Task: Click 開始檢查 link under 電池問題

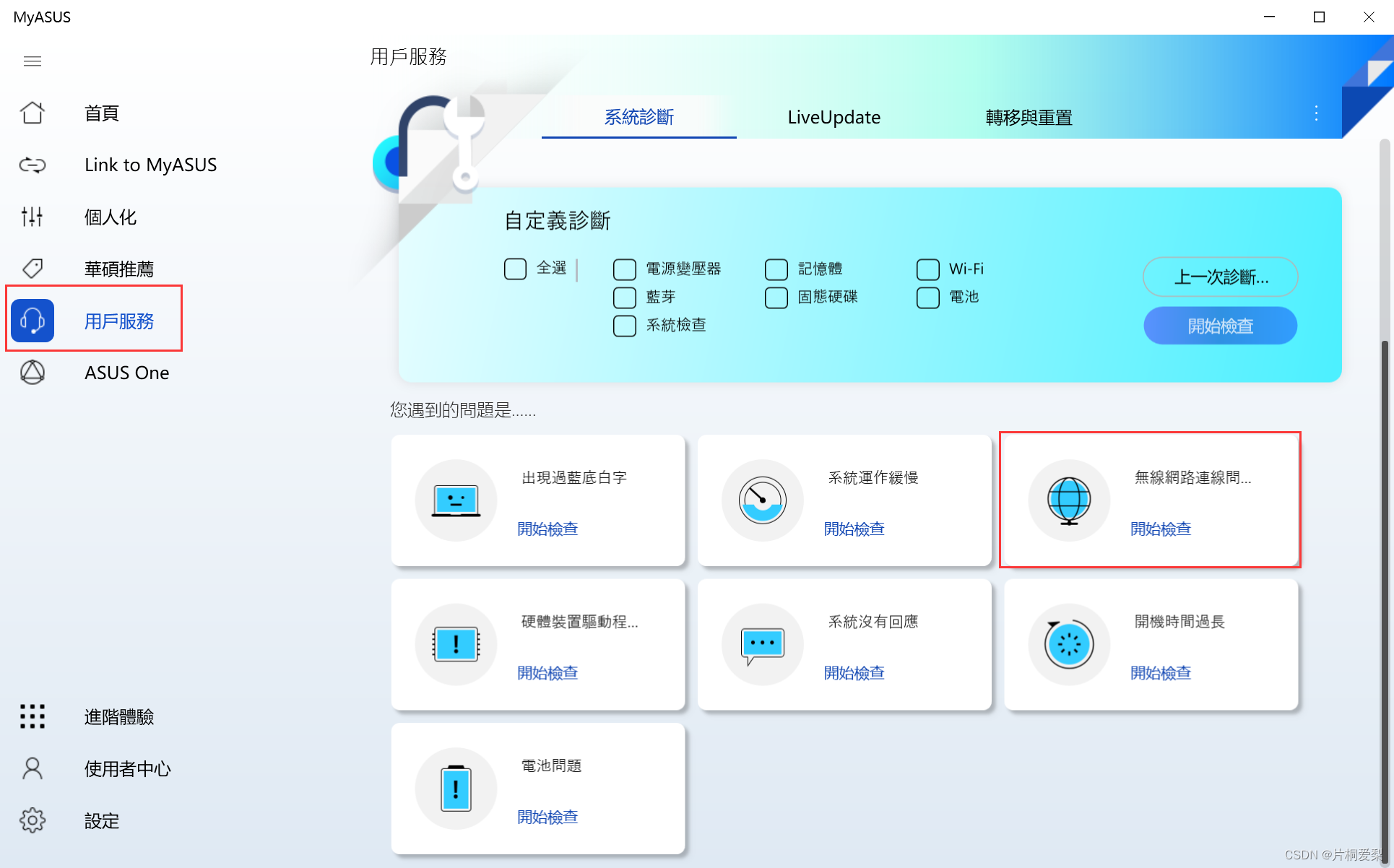Action: pyautogui.click(x=547, y=817)
